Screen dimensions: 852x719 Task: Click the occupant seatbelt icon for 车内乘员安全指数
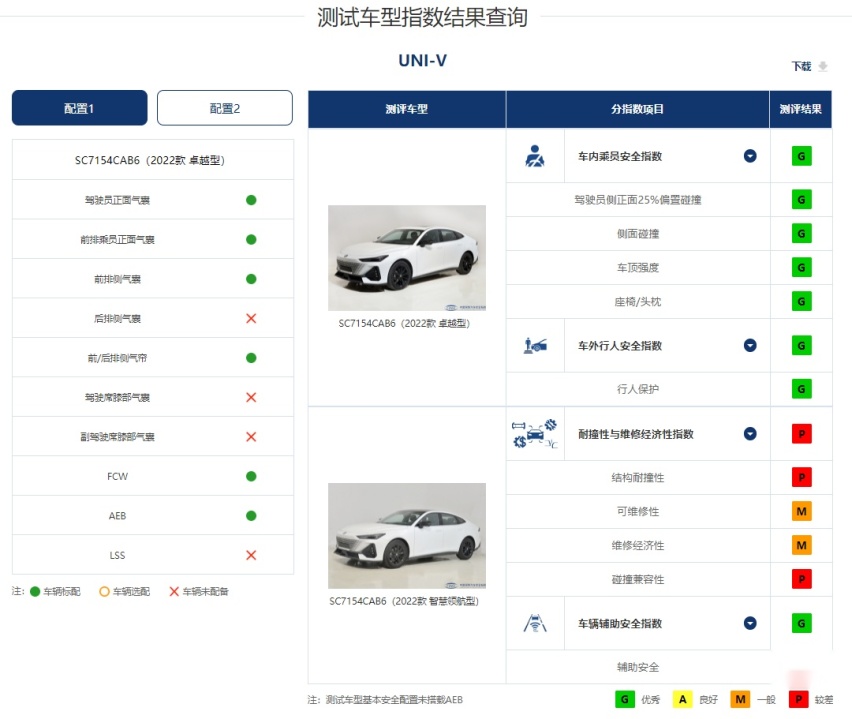[535, 156]
